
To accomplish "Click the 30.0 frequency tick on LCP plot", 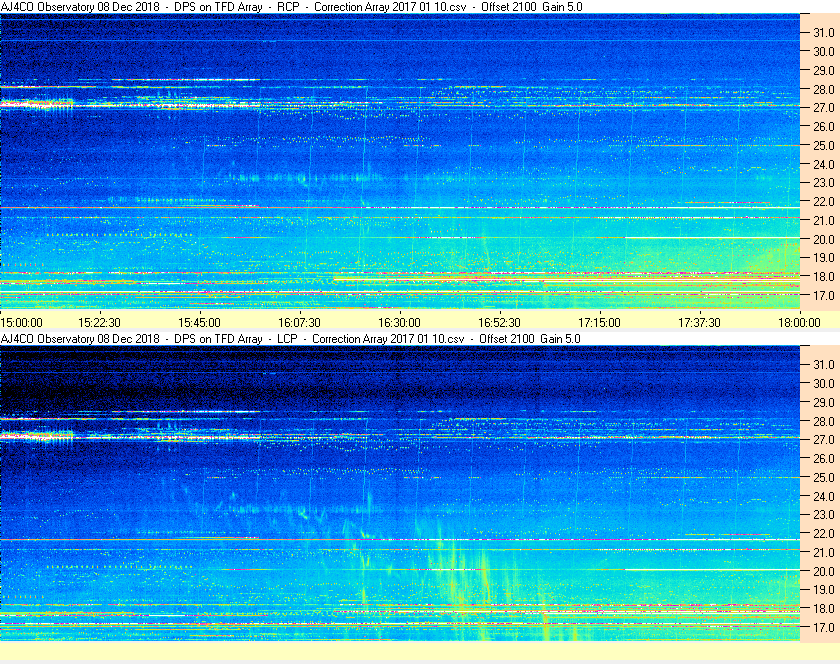I will (x=824, y=384).
